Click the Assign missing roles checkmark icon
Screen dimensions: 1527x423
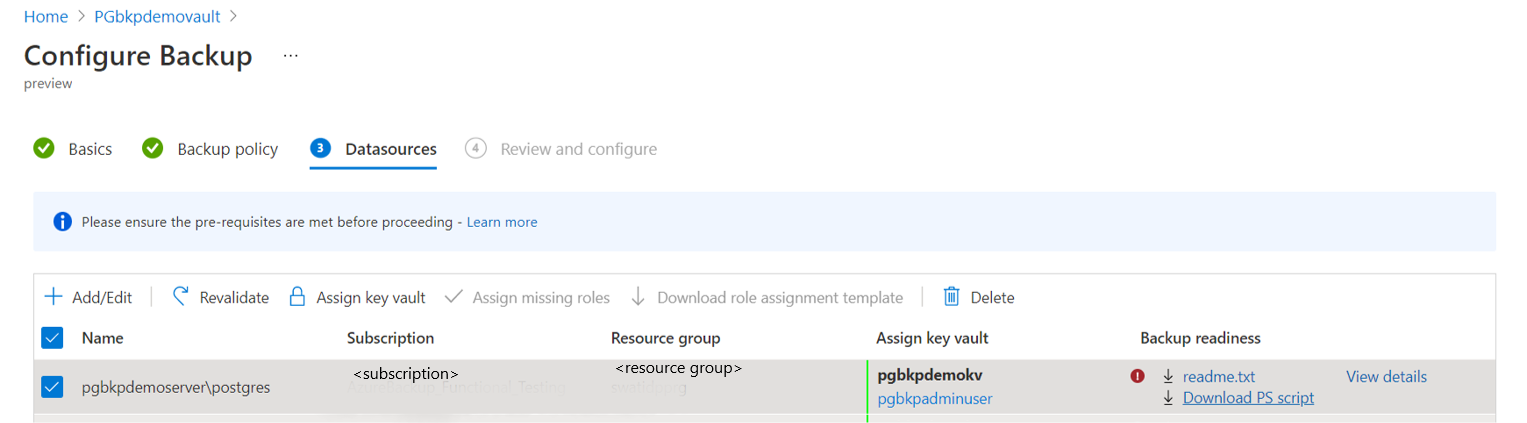click(x=454, y=297)
